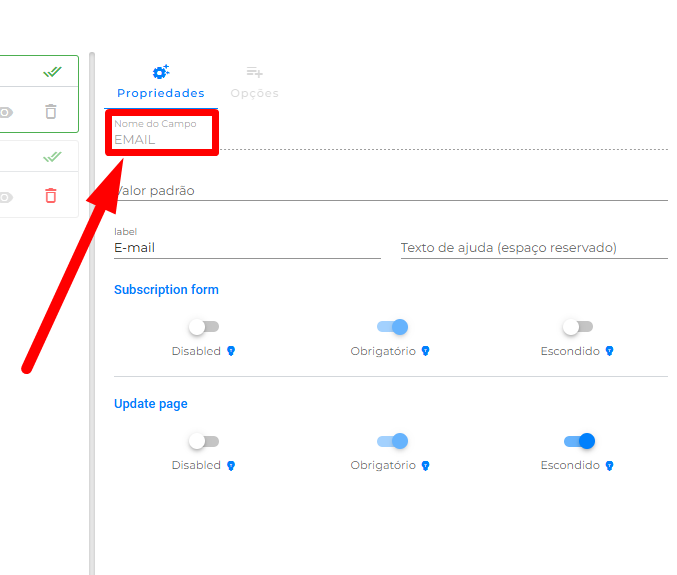The width and height of the screenshot is (677, 575).
Task: Click info icon beside Update page Escondido
Action: point(609,466)
